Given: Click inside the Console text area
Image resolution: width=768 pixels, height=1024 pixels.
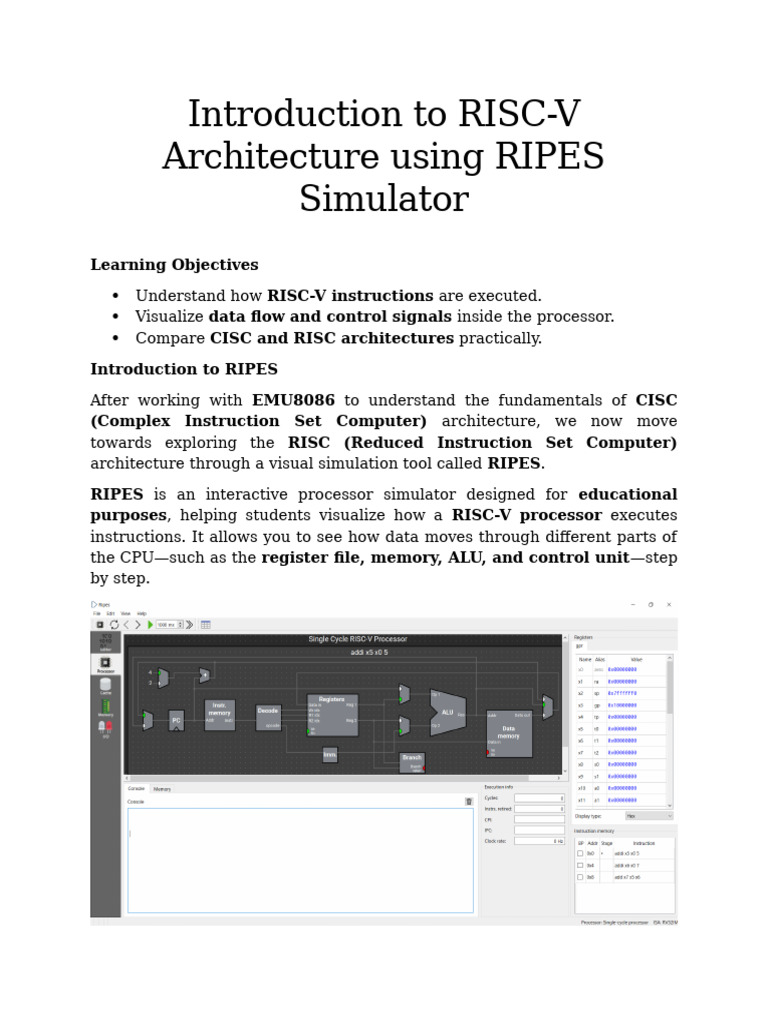Looking at the screenshot, I should click(x=300, y=860).
